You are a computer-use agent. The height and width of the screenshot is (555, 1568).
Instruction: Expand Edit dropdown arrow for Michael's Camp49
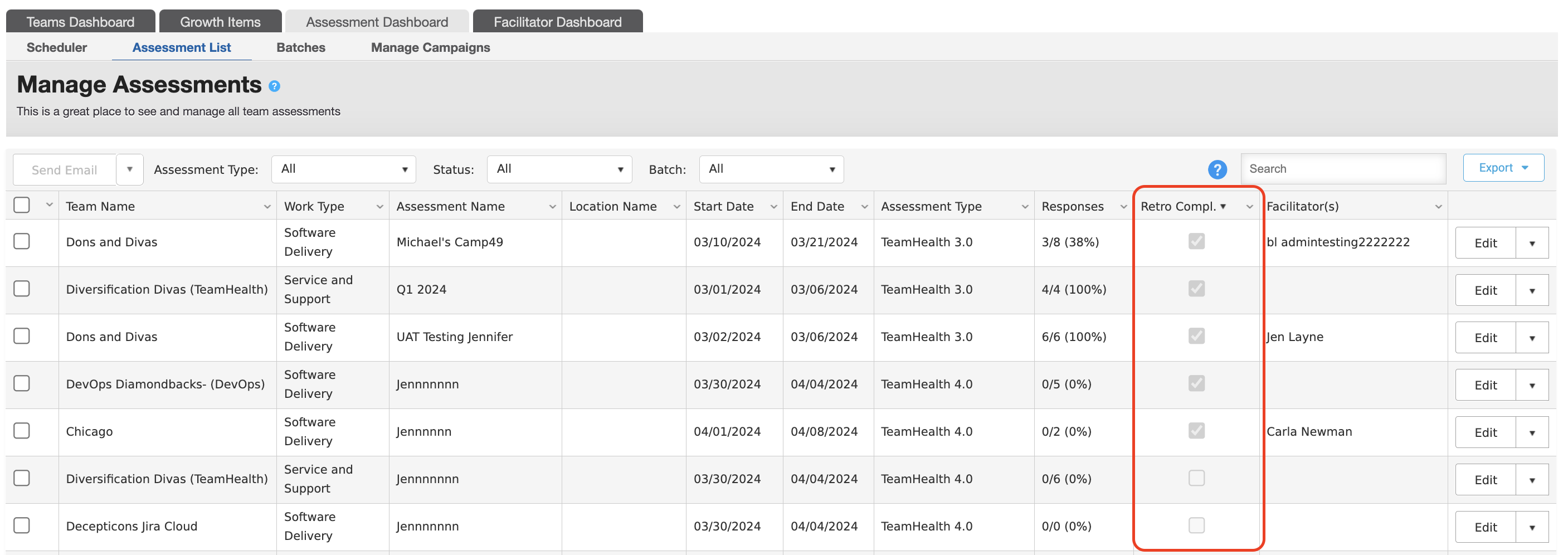1532,243
